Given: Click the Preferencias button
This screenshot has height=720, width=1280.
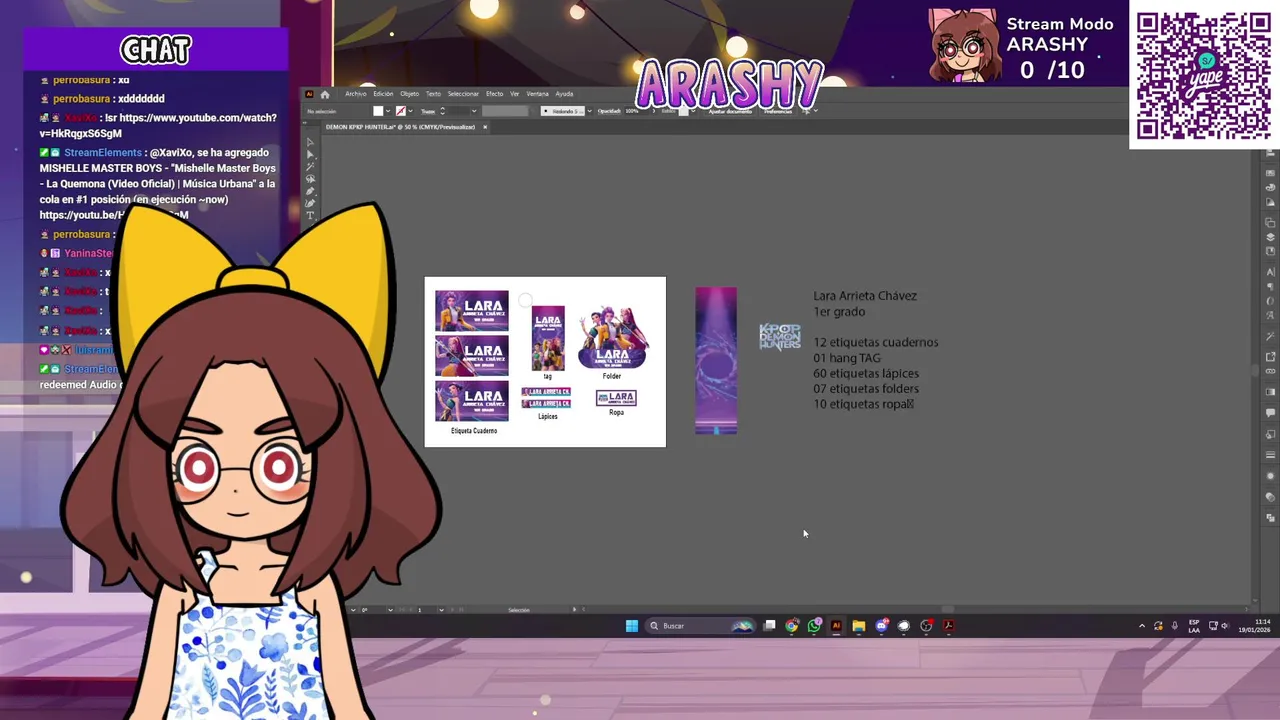Looking at the screenshot, I should pos(778,111).
